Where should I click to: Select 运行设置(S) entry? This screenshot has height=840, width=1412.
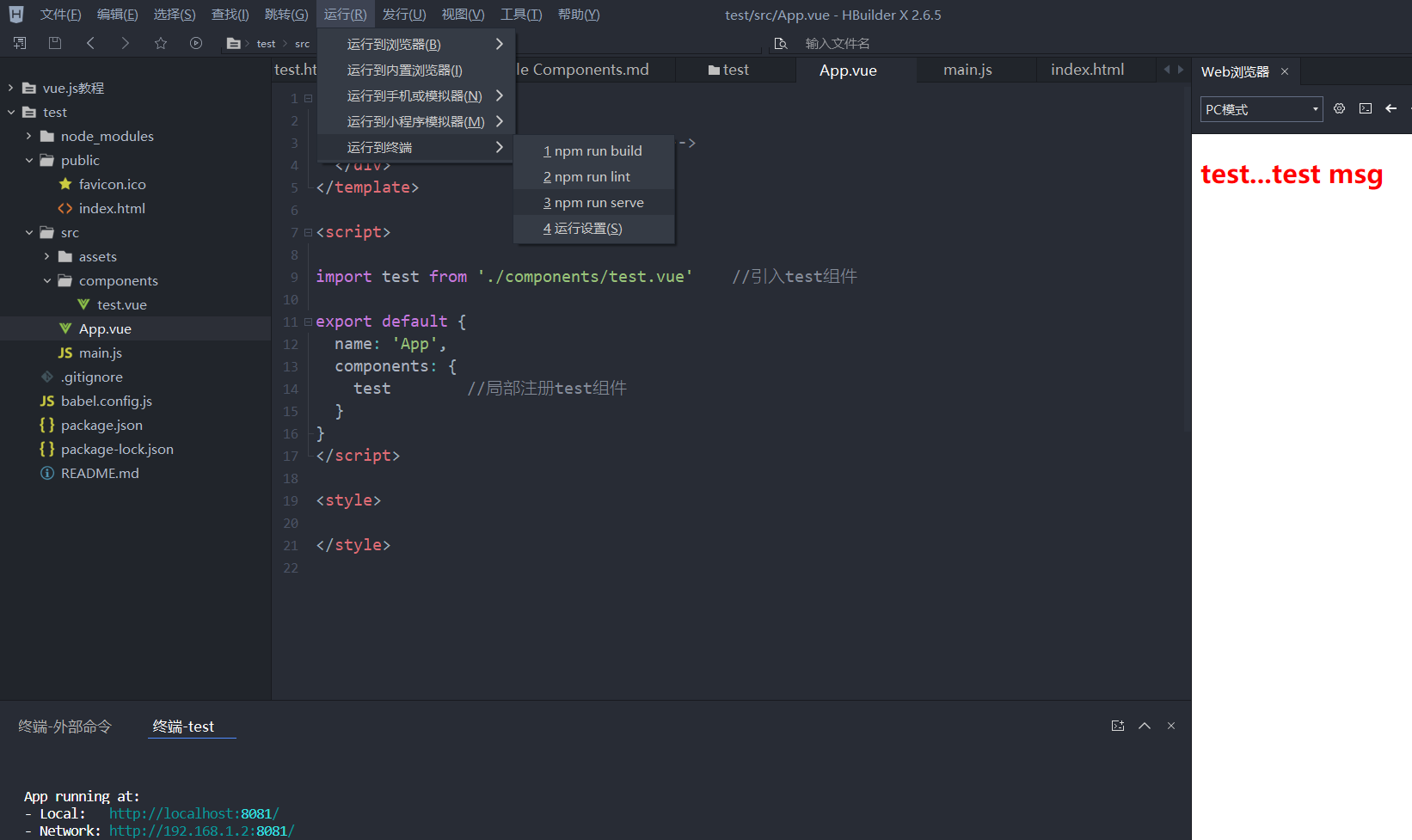tap(594, 228)
